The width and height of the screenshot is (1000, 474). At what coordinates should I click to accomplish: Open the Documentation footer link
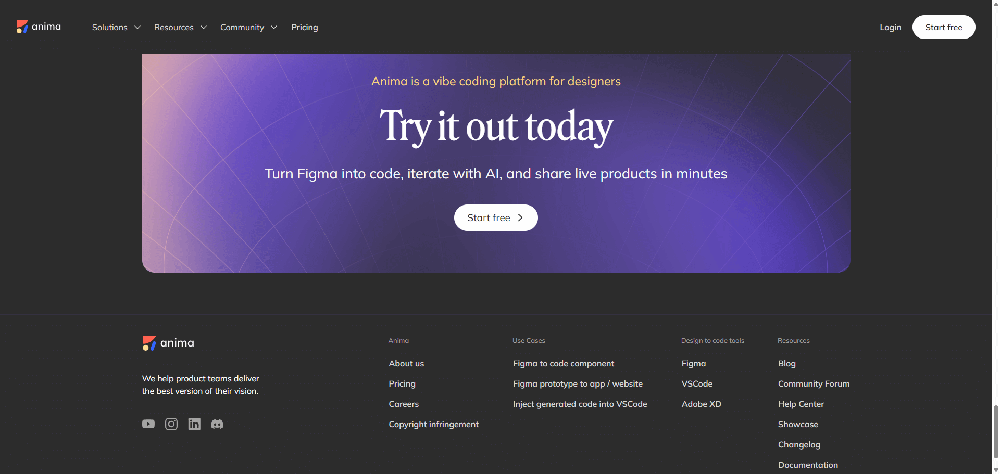(808, 465)
